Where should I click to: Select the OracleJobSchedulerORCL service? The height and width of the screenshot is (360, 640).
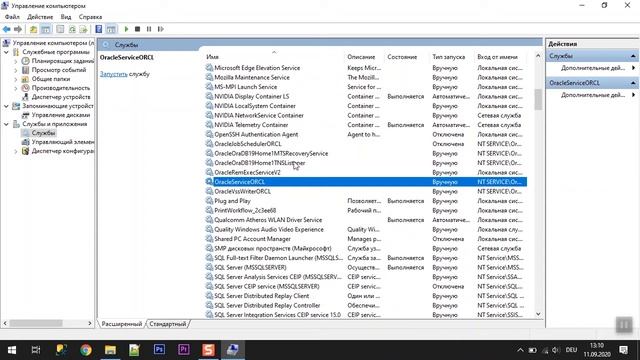pos(366,144)
